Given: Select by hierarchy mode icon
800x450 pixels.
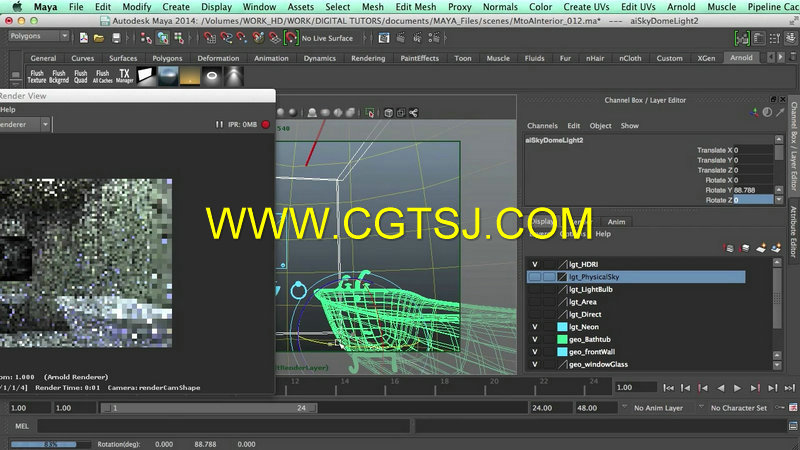Looking at the screenshot, I should click(x=146, y=38).
